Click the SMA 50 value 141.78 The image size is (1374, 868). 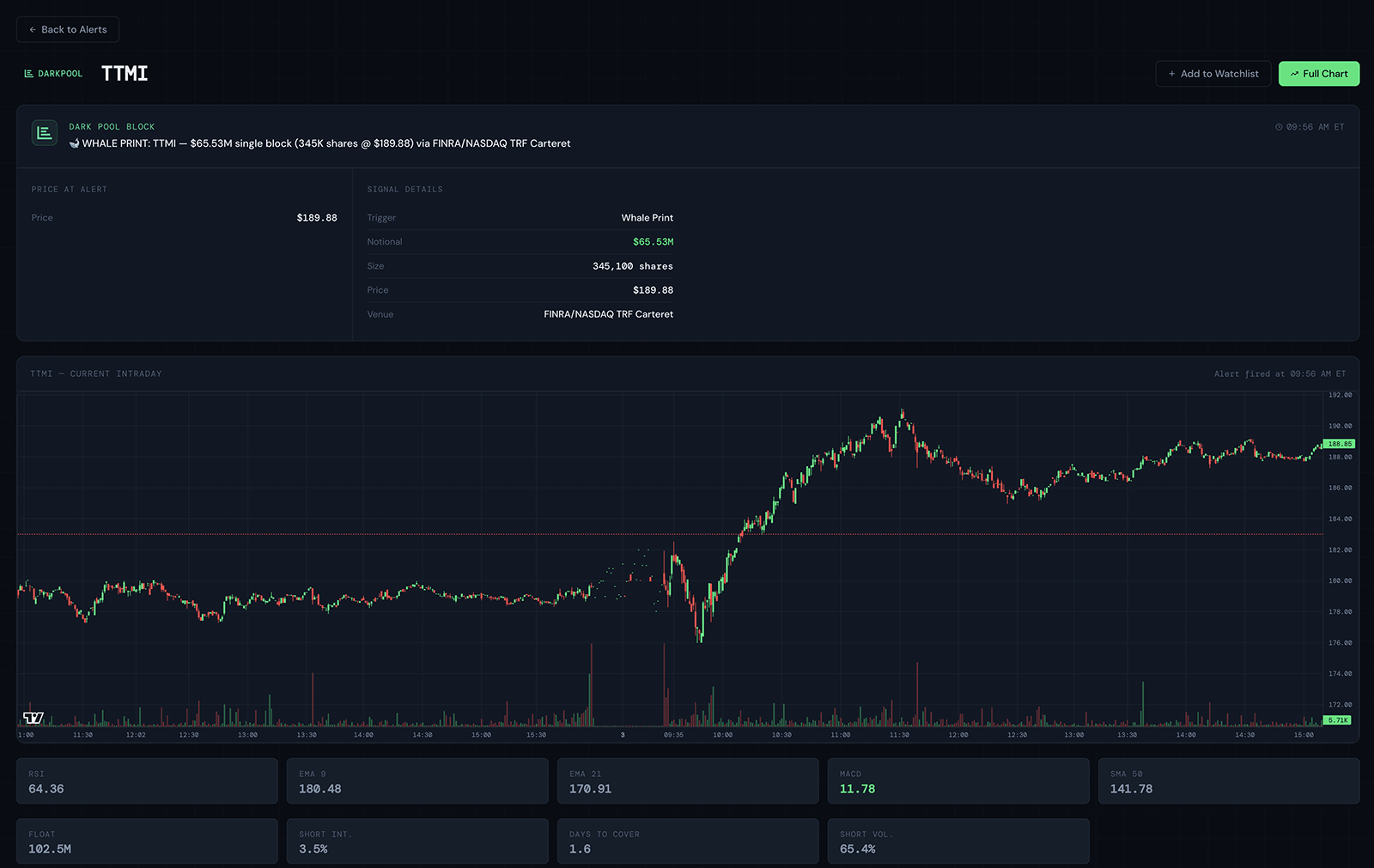click(1132, 789)
